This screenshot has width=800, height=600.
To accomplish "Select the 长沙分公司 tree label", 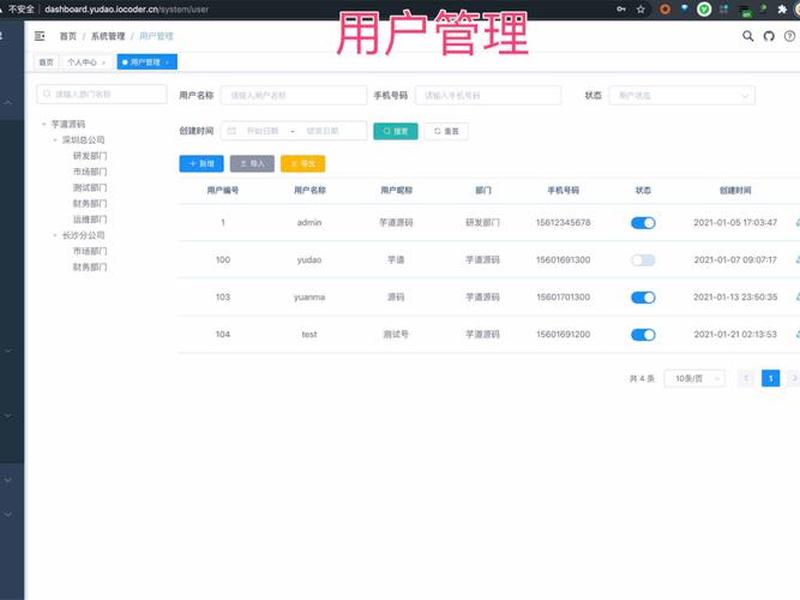I will (83, 235).
